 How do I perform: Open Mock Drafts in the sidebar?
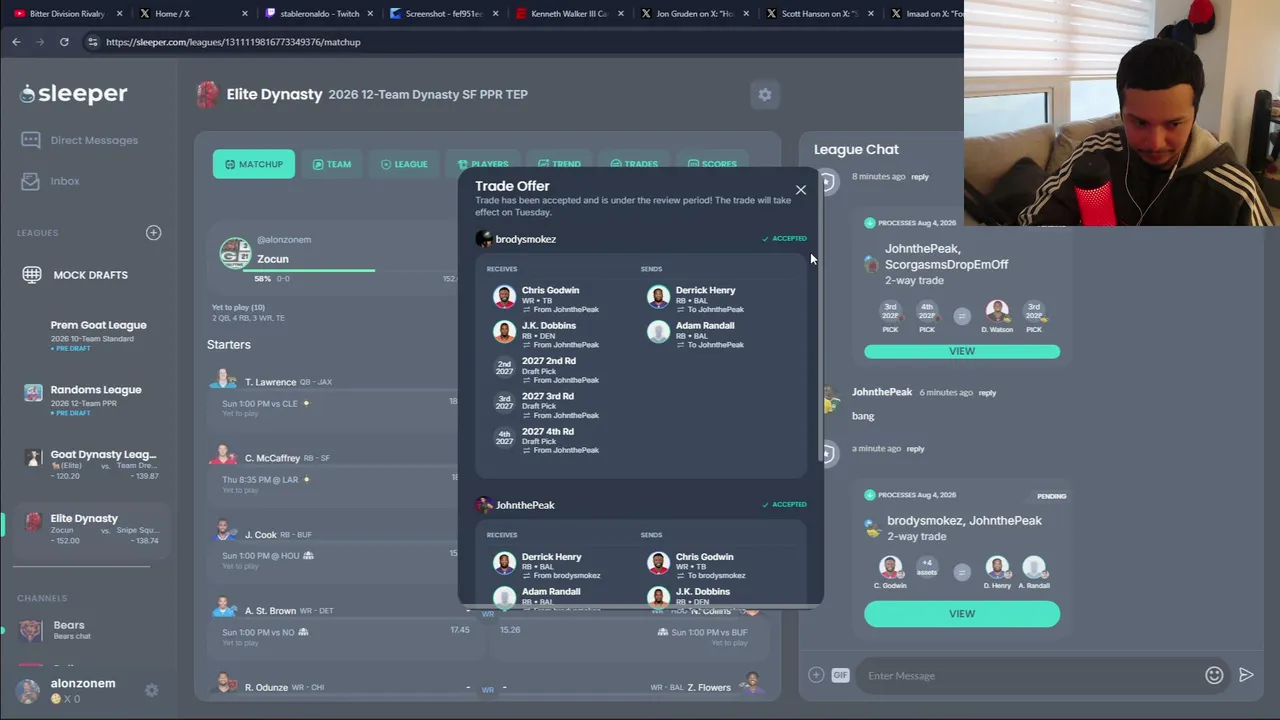(x=75, y=275)
